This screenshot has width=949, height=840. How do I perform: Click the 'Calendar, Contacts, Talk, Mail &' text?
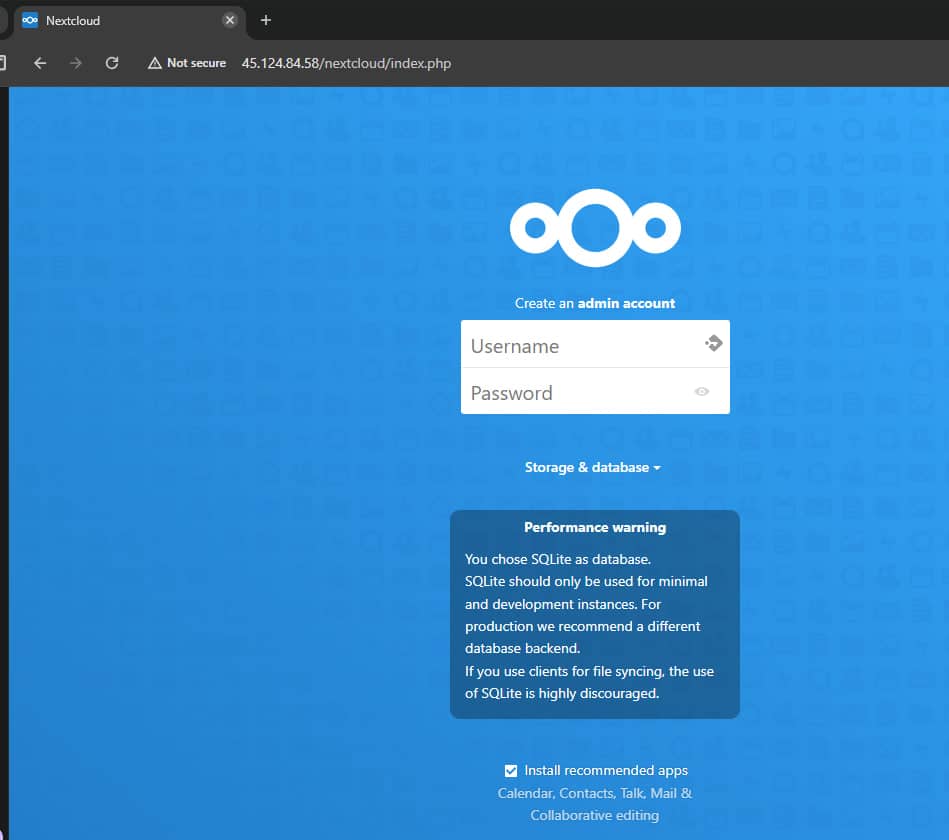[595, 793]
